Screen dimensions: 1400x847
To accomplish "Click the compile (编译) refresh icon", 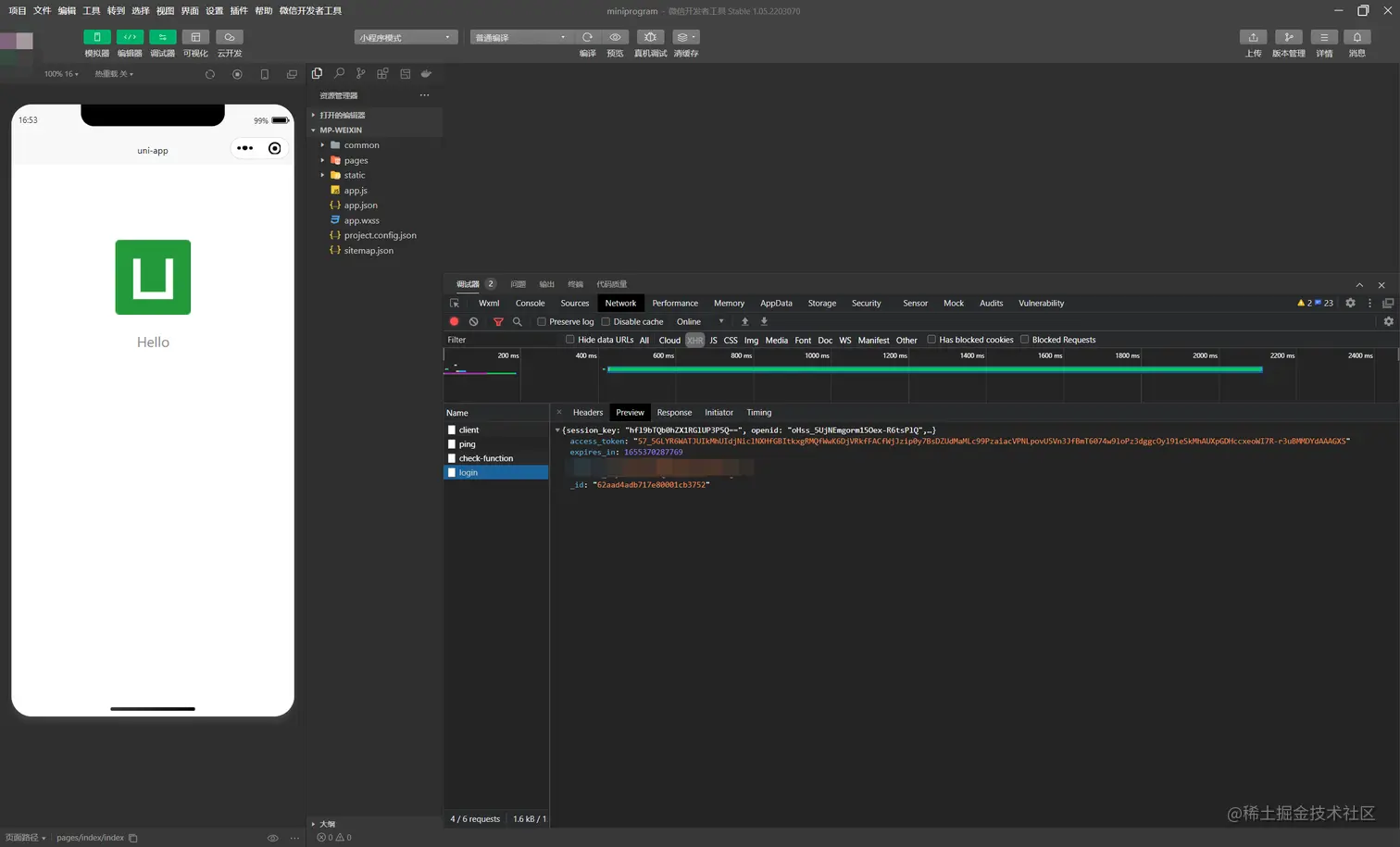I will [587, 37].
